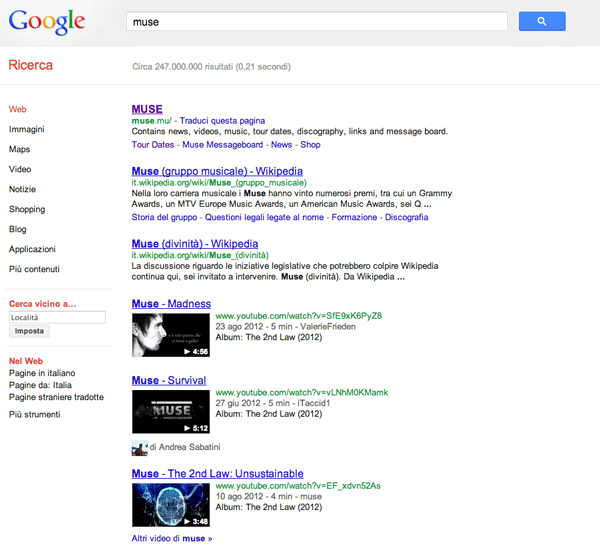Open the MUSE official site result
This screenshot has width=600, height=553.
point(147,109)
